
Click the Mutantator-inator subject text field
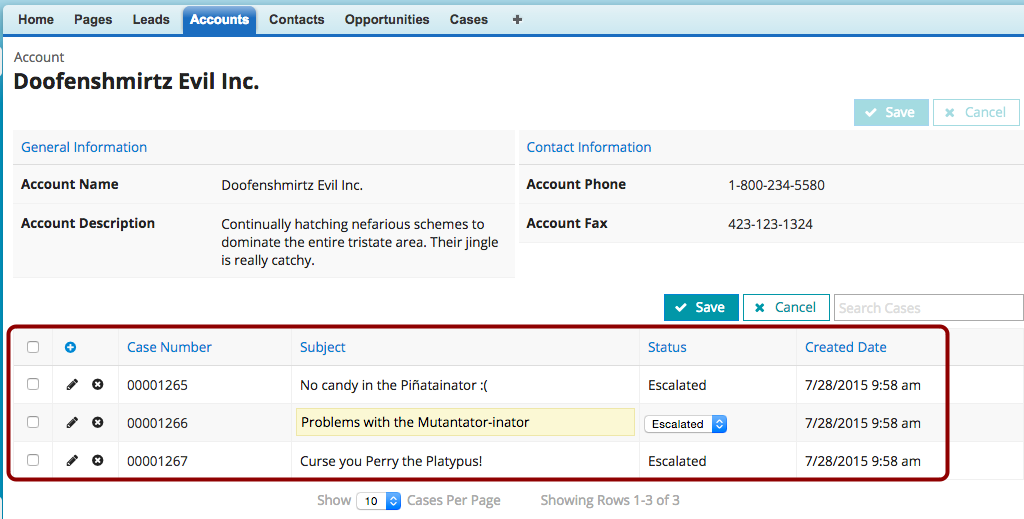coord(465,423)
